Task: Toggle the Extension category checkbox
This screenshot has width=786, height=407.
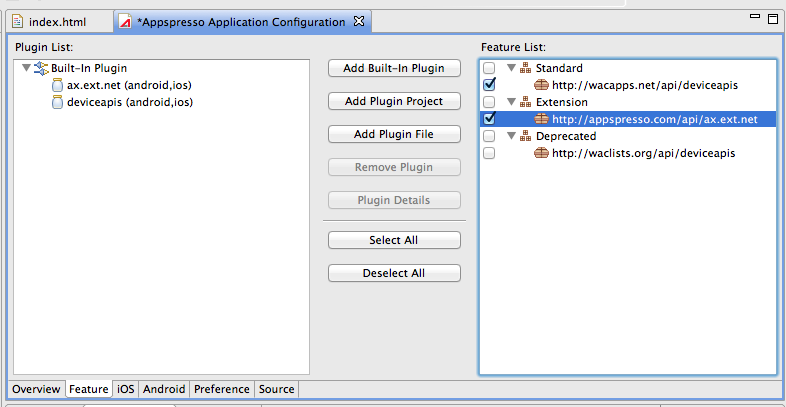Action: (x=489, y=102)
